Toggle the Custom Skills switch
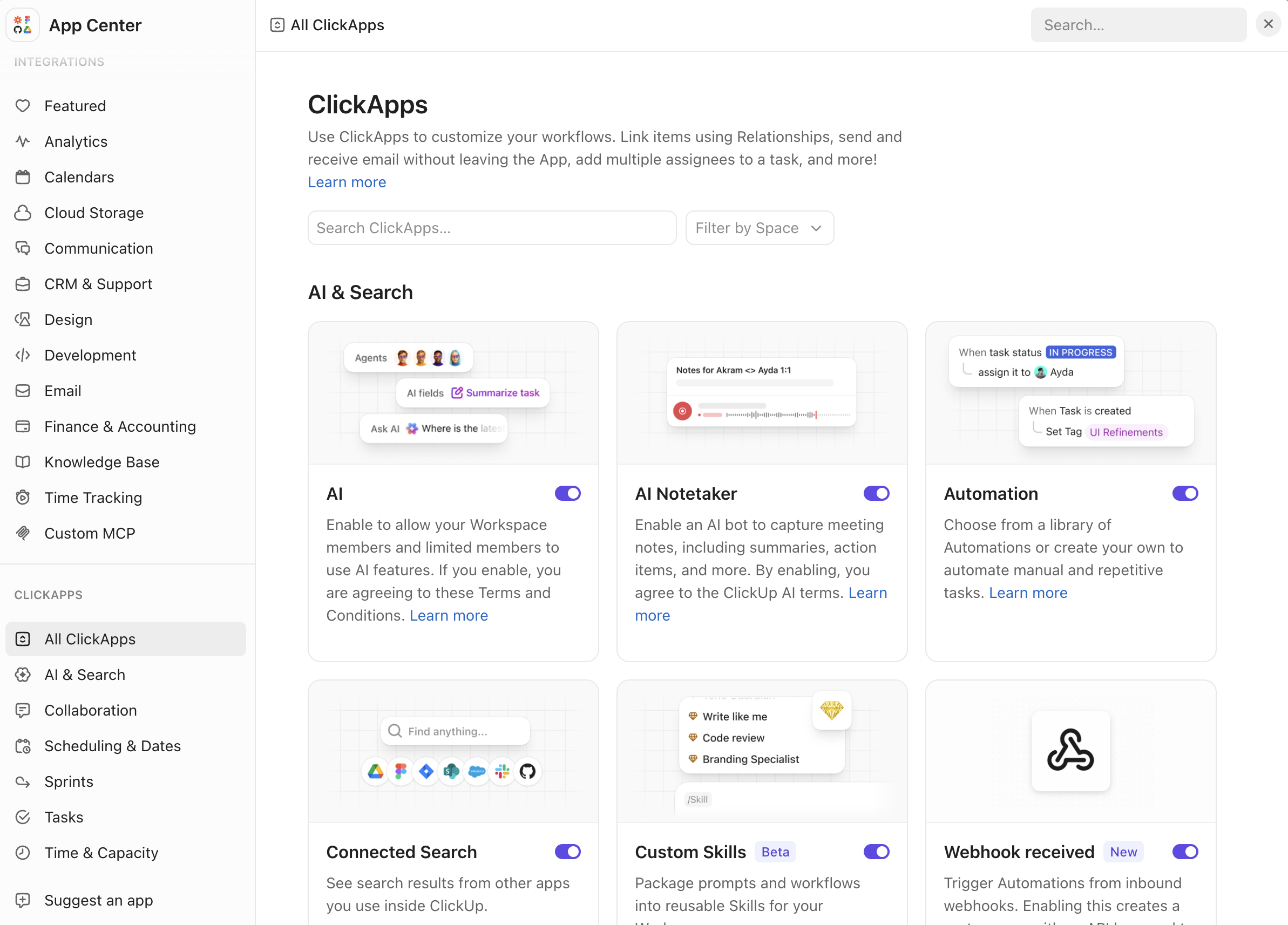The image size is (1288, 925). coord(876,852)
